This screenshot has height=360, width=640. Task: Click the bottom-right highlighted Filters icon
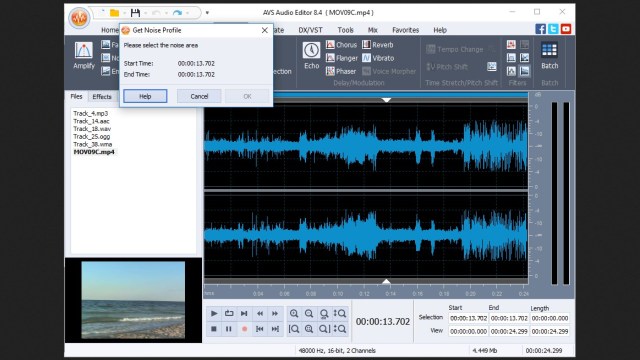[524, 71]
